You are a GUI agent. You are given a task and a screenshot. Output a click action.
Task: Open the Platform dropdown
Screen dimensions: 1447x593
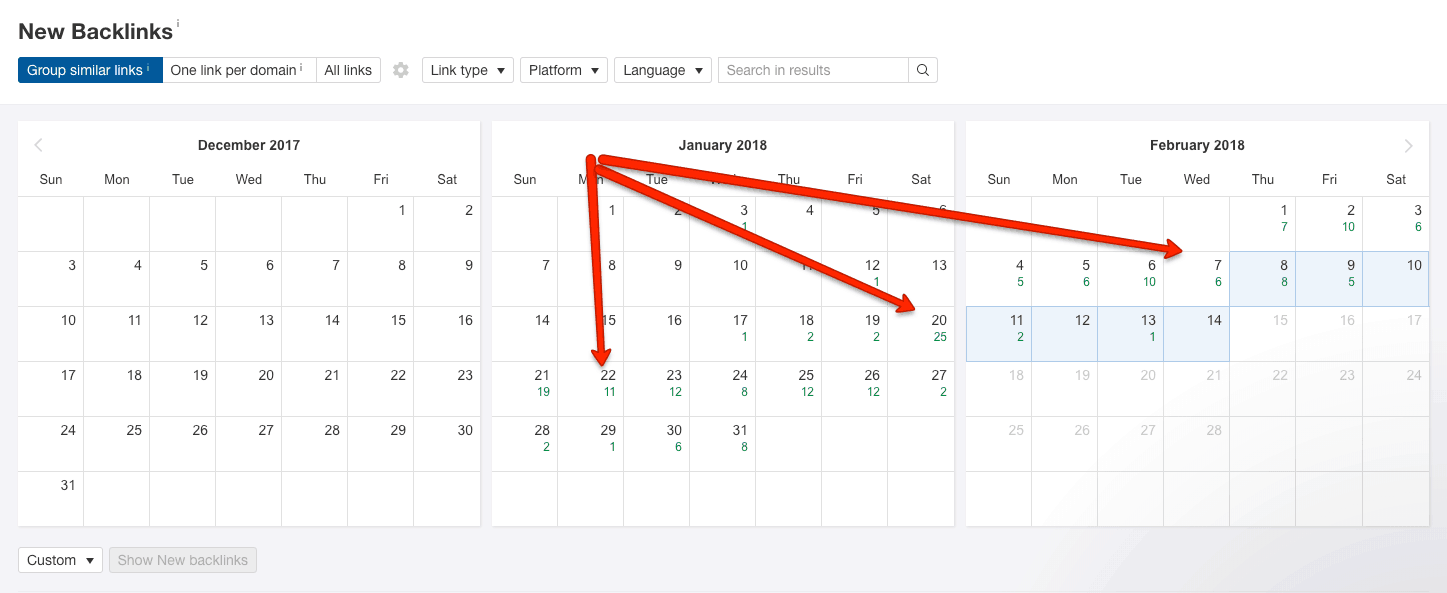[x=564, y=70]
